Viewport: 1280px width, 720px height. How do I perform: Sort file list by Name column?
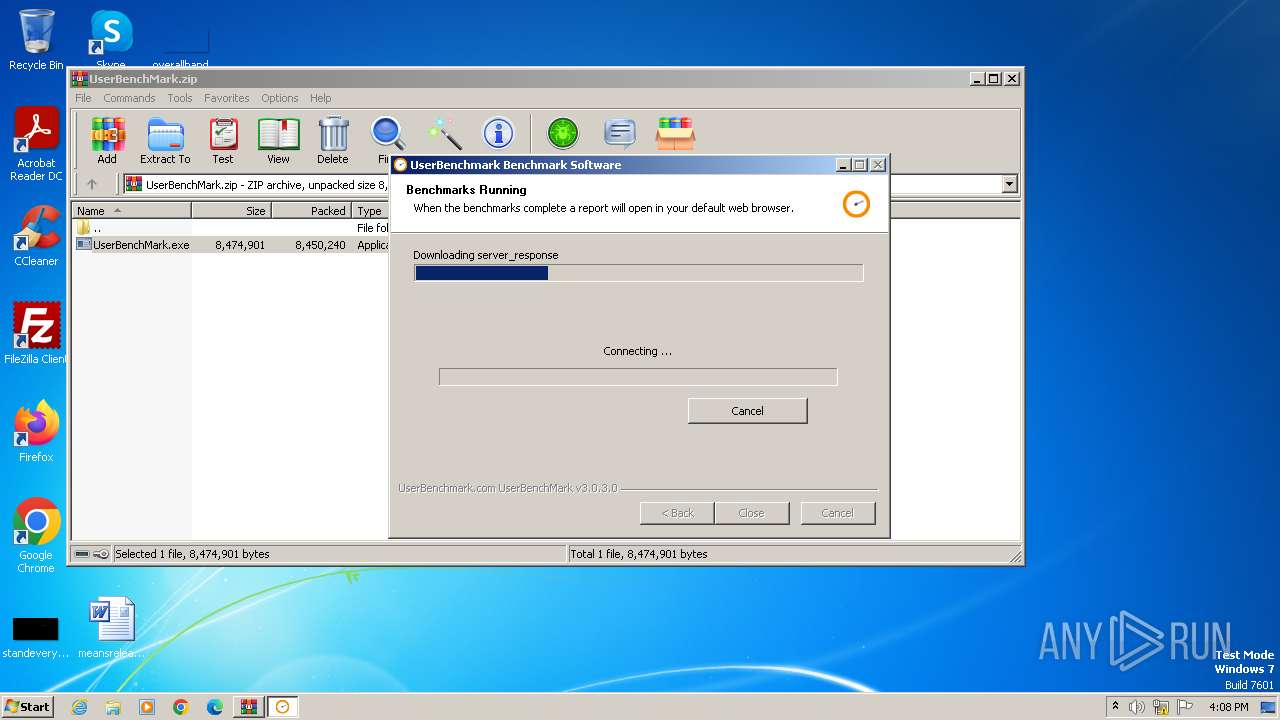(132, 211)
